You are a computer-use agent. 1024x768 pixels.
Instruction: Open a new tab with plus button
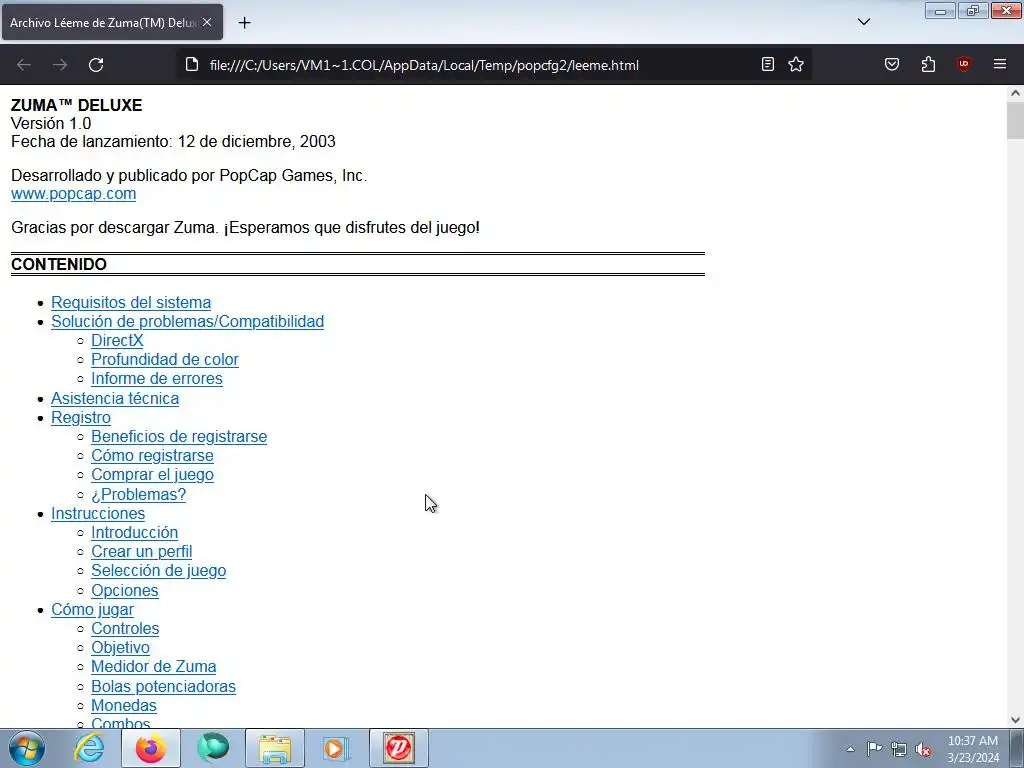[244, 22]
